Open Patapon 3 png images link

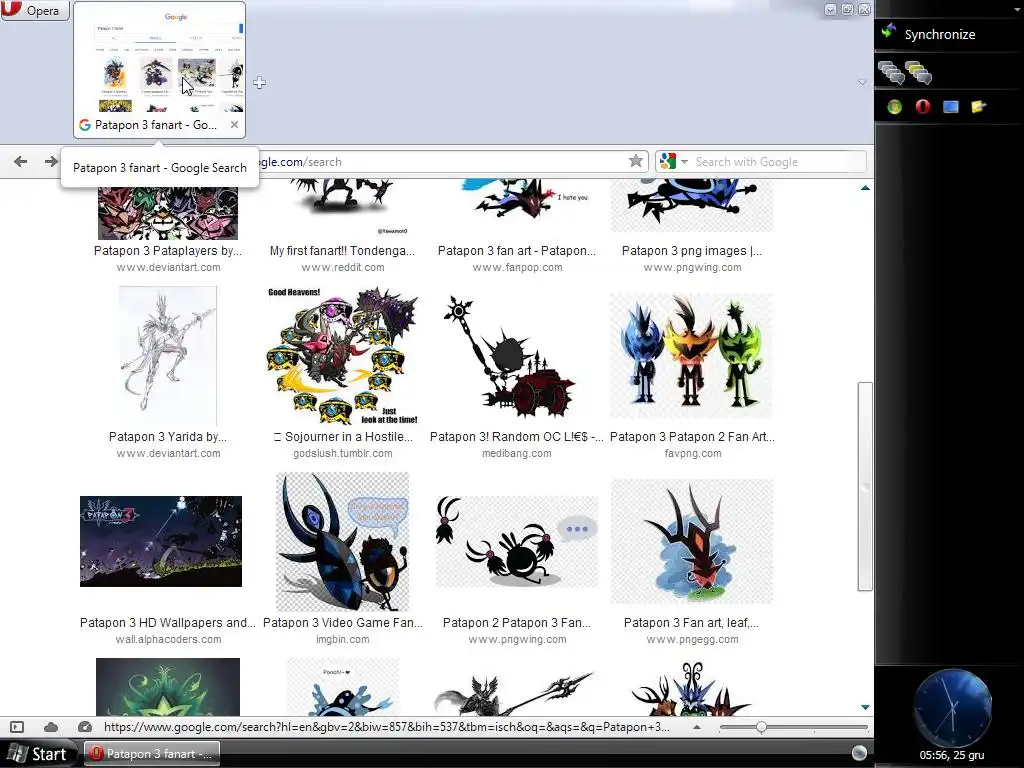(x=692, y=251)
